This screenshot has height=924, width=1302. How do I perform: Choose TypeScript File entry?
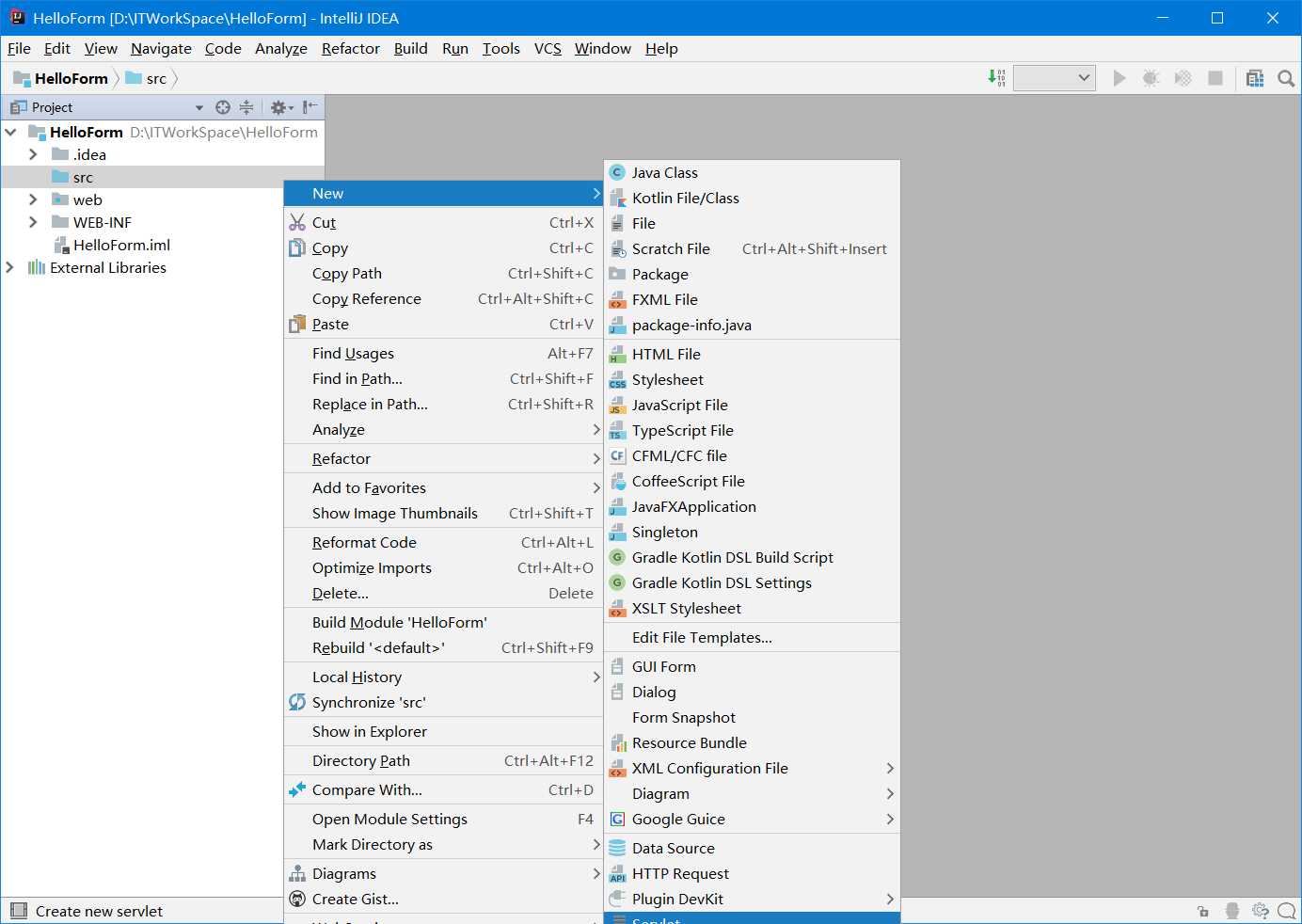click(752, 430)
